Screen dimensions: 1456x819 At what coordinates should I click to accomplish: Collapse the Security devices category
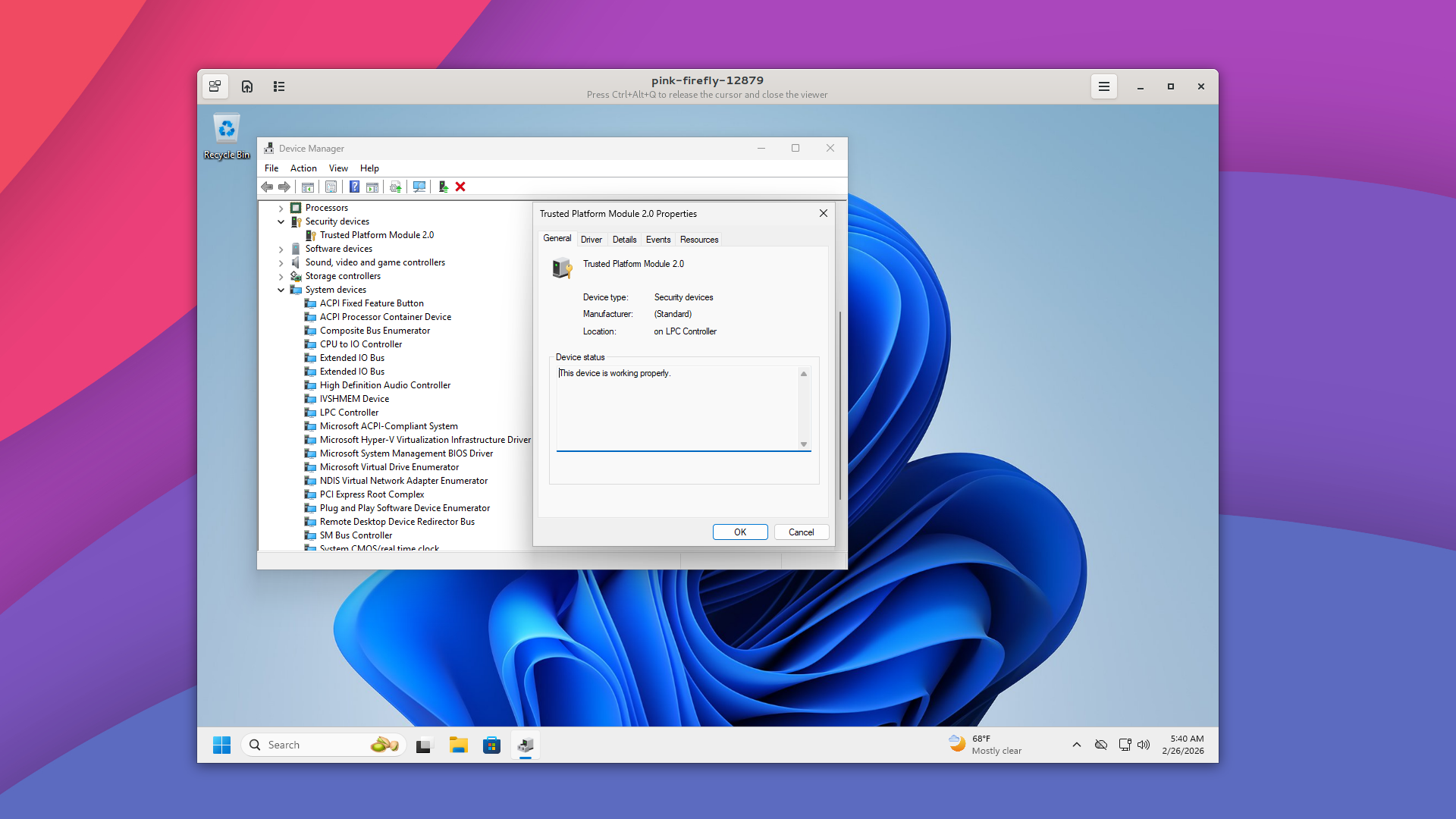point(281,222)
